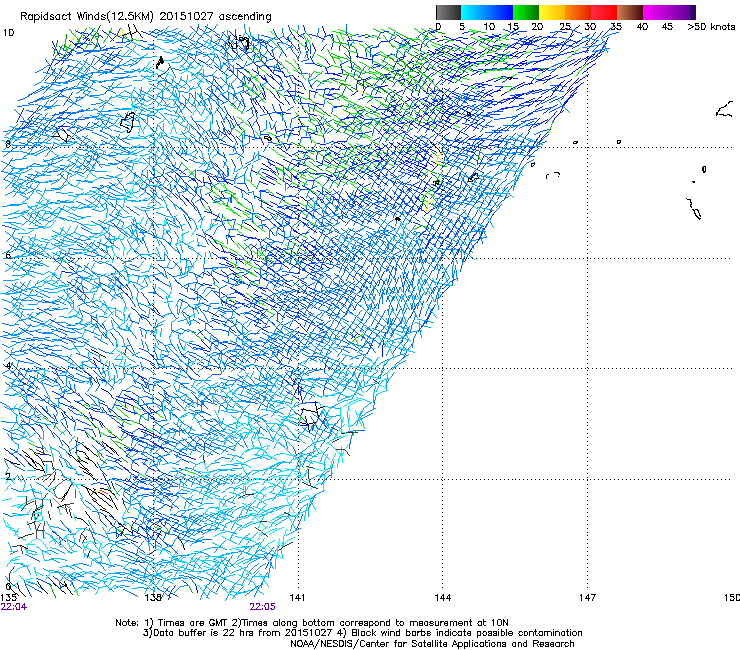Click the ">50 knots" legend label
The image size is (740, 650).
point(711,27)
